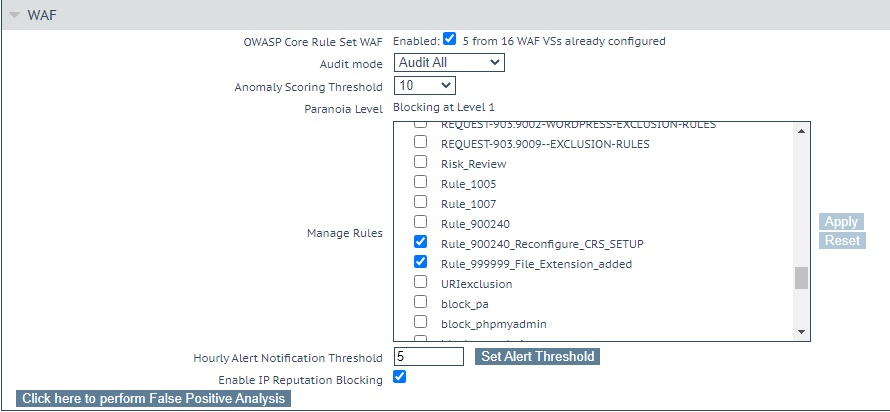890x412 pixels.
Task: Click the WAF section header title
Action: tap(42, 15)
